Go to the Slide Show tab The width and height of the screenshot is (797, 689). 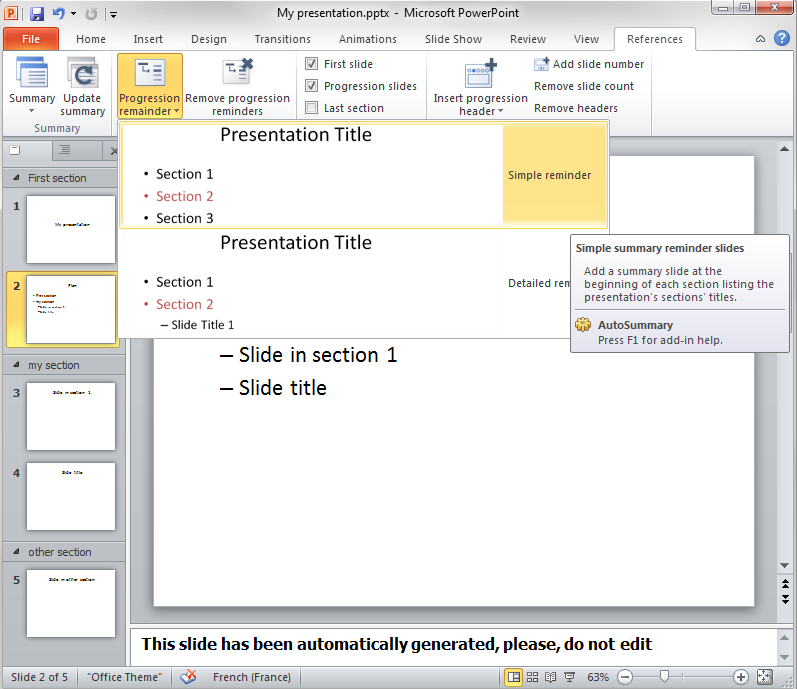(x=453, y=39)
